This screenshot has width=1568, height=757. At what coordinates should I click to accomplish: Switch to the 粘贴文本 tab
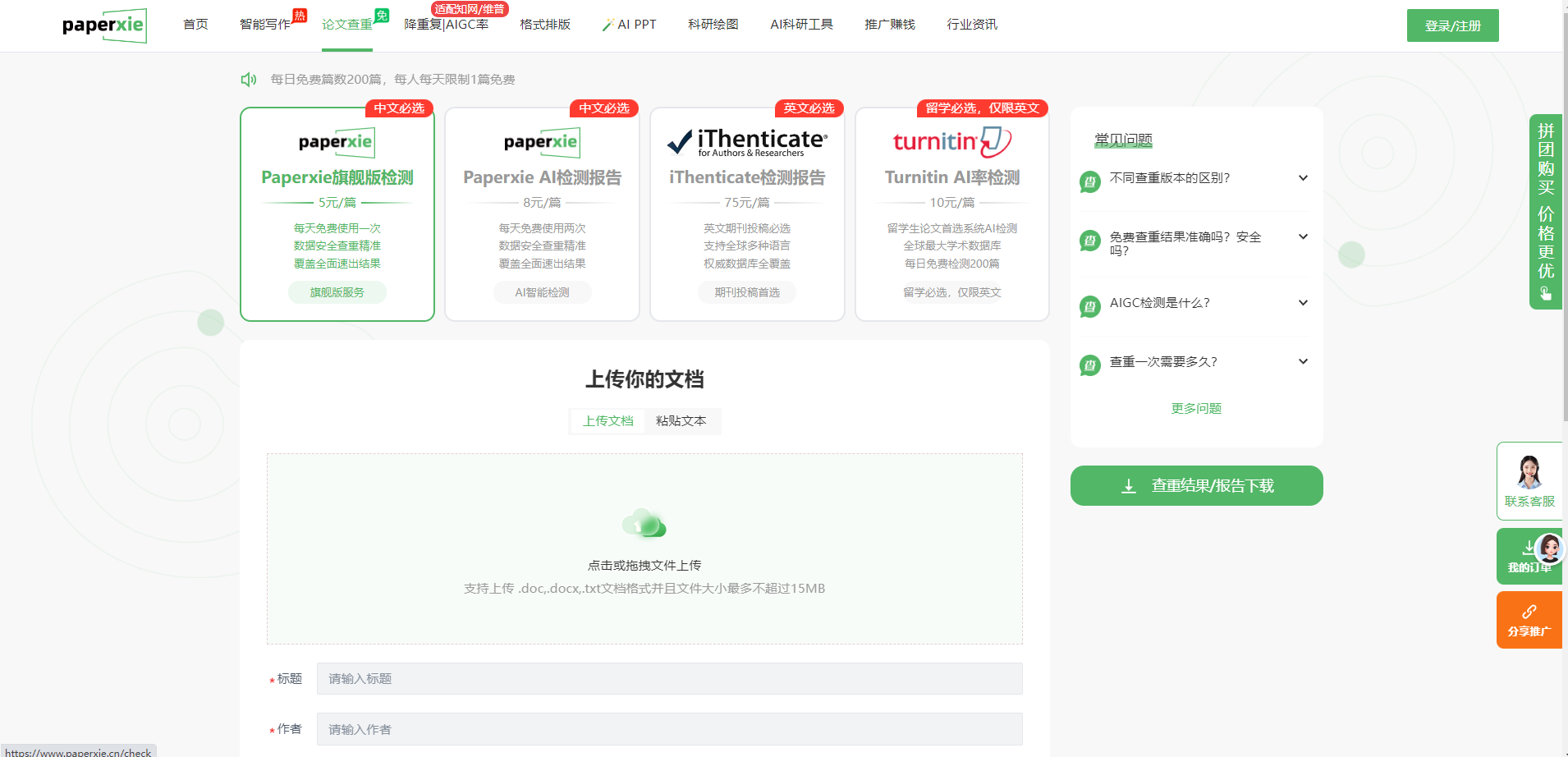tap(681, 421)
